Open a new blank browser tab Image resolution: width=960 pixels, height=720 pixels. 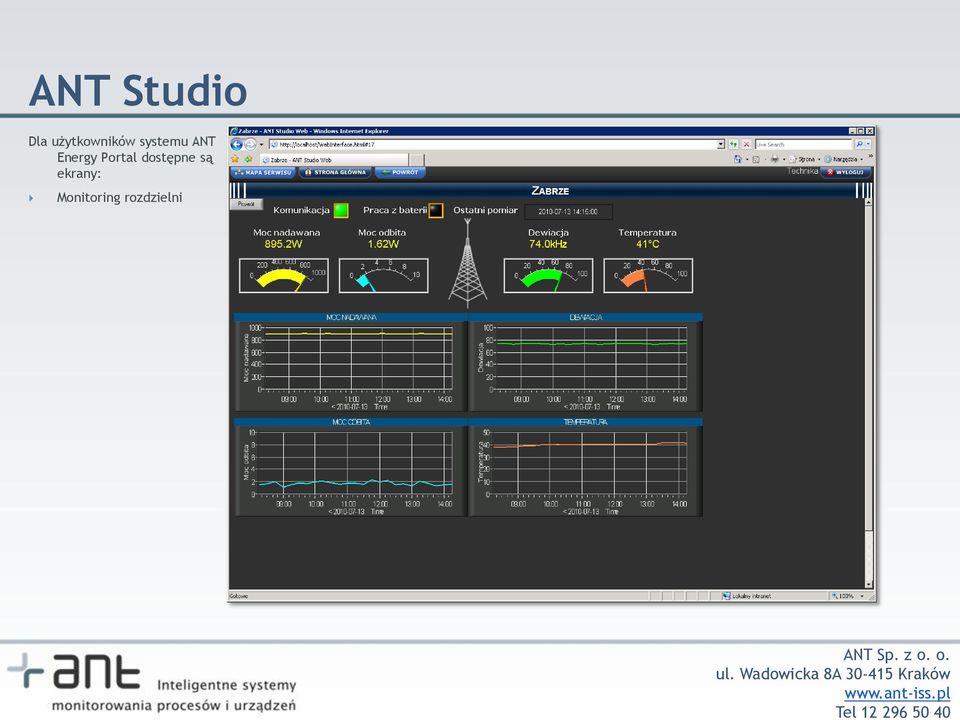click(416, 160)
